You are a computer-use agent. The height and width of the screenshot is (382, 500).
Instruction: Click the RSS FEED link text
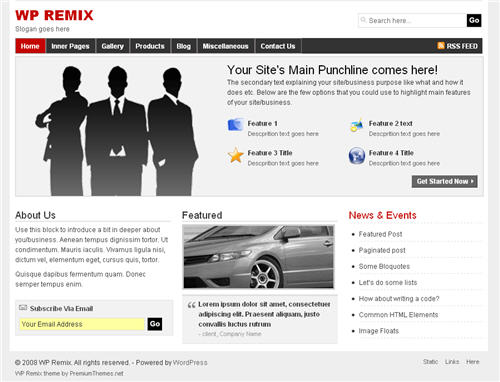[x=462, y=46]
